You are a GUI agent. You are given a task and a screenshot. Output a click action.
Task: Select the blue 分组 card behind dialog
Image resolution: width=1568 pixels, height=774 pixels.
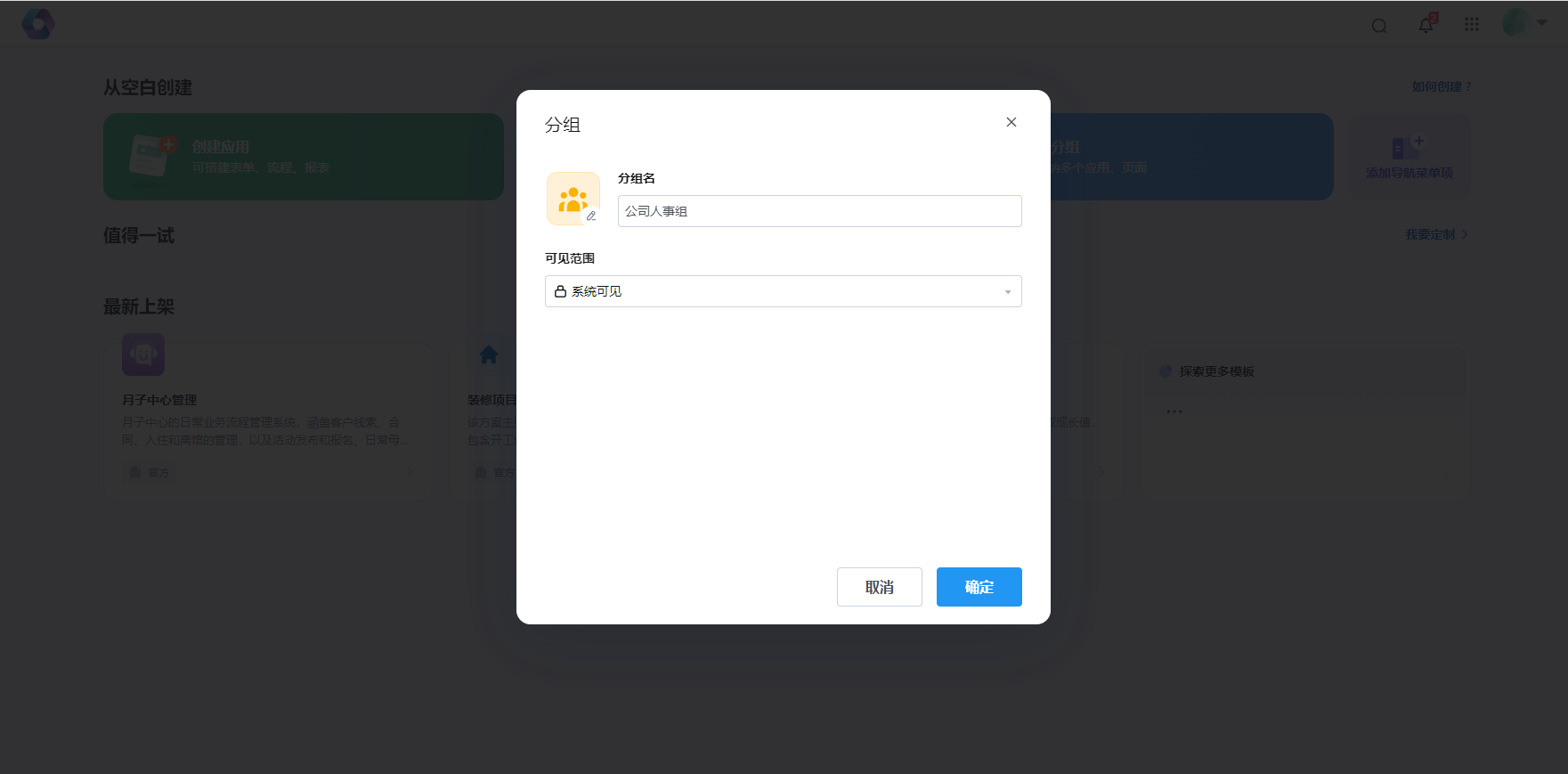1191,157
